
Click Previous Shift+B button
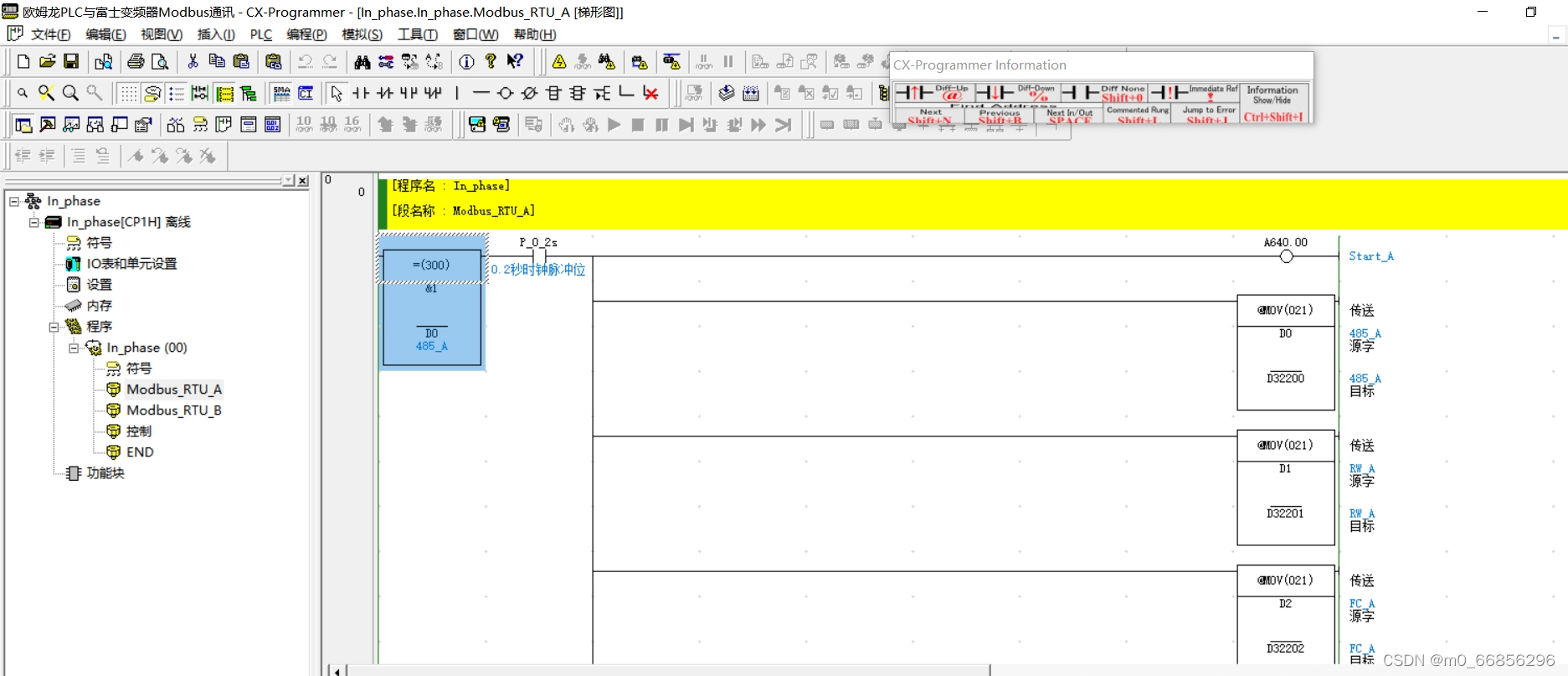coord(999,116)
